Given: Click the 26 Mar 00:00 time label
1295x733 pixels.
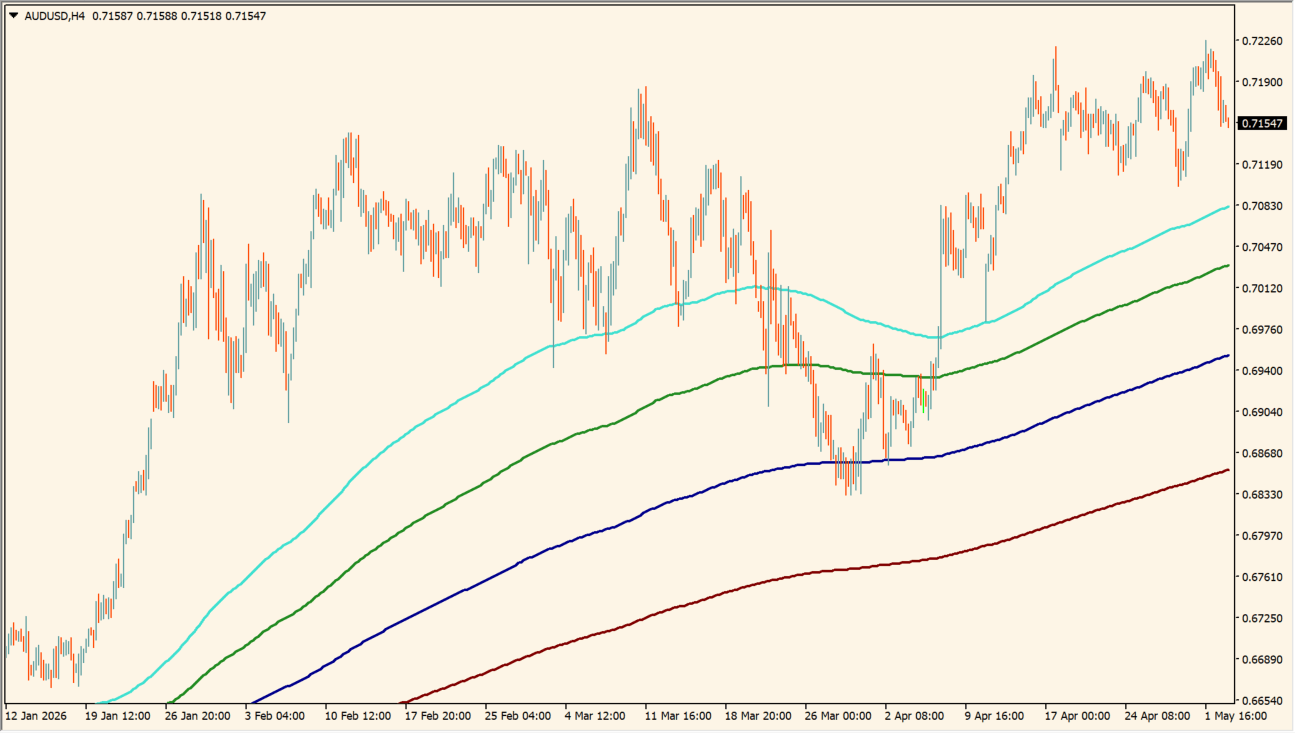Looking at the screenshot, I should [x=838, y=717].
